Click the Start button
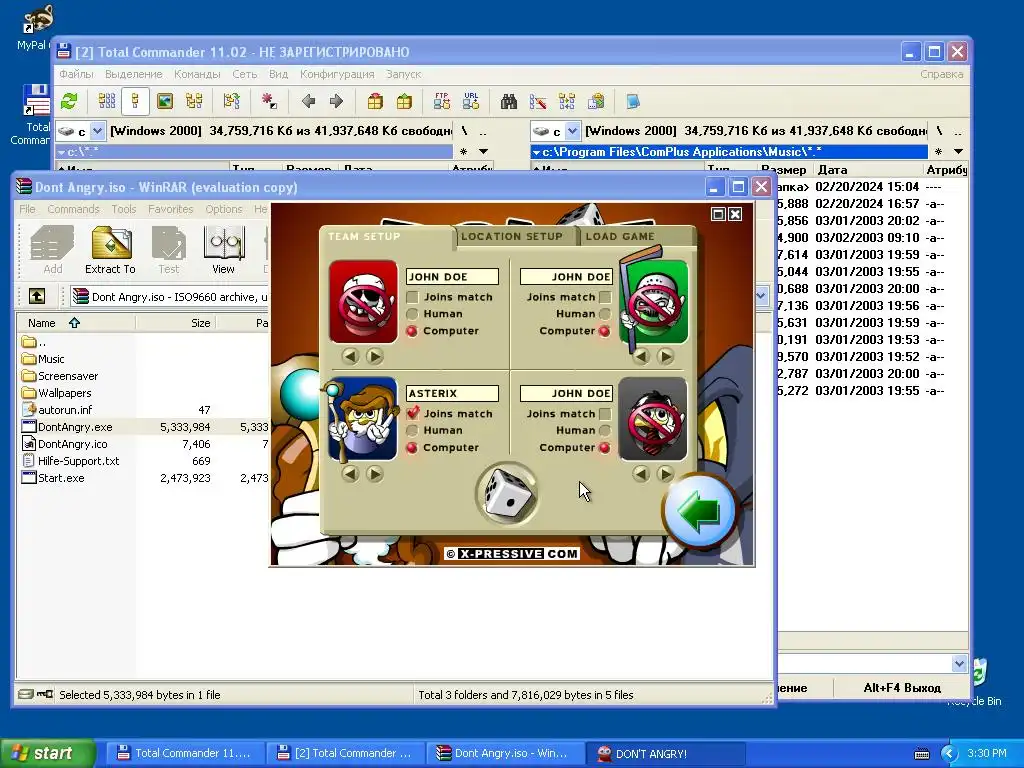This screenshot has height=768, width=1024. point(48,753)
